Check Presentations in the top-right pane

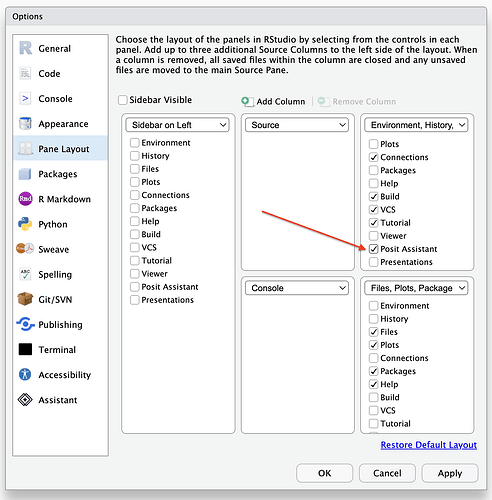point(374,262)
